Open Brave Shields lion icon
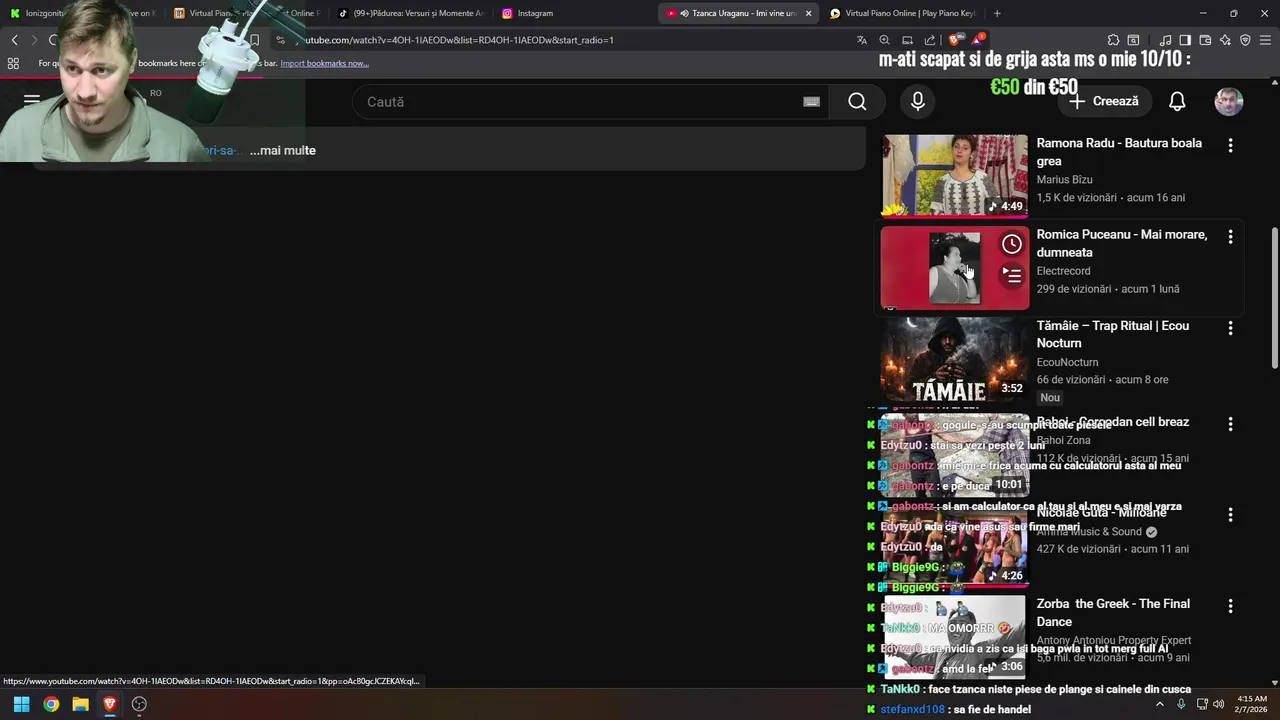The height and width of the screenshot is (720, 1280). (x=955, y=40)
